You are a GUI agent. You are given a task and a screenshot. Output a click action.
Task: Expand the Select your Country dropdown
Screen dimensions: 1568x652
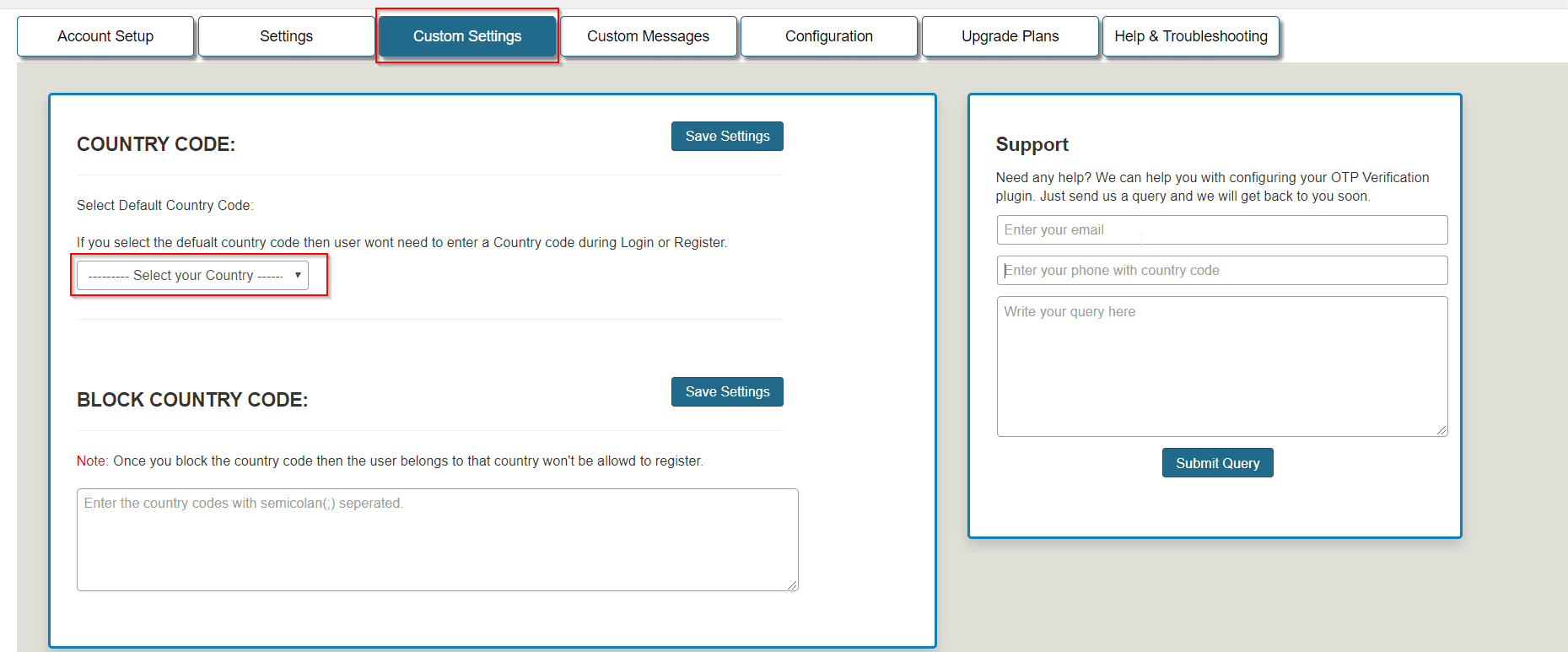pyautogui.click(x=192, y=276)
